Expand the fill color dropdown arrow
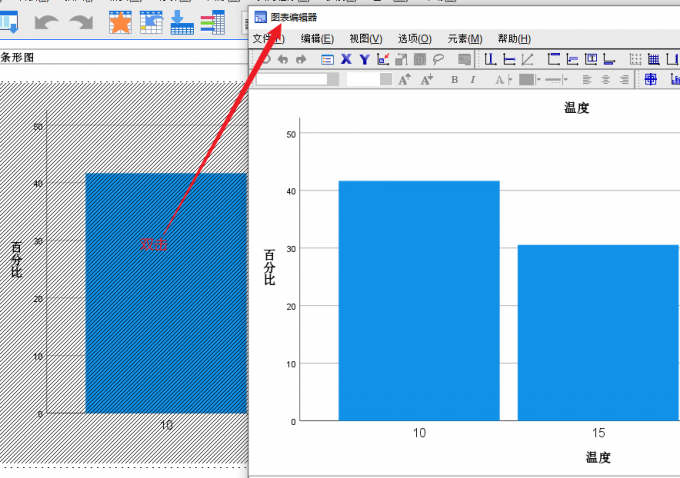 (x=538, y=79)
